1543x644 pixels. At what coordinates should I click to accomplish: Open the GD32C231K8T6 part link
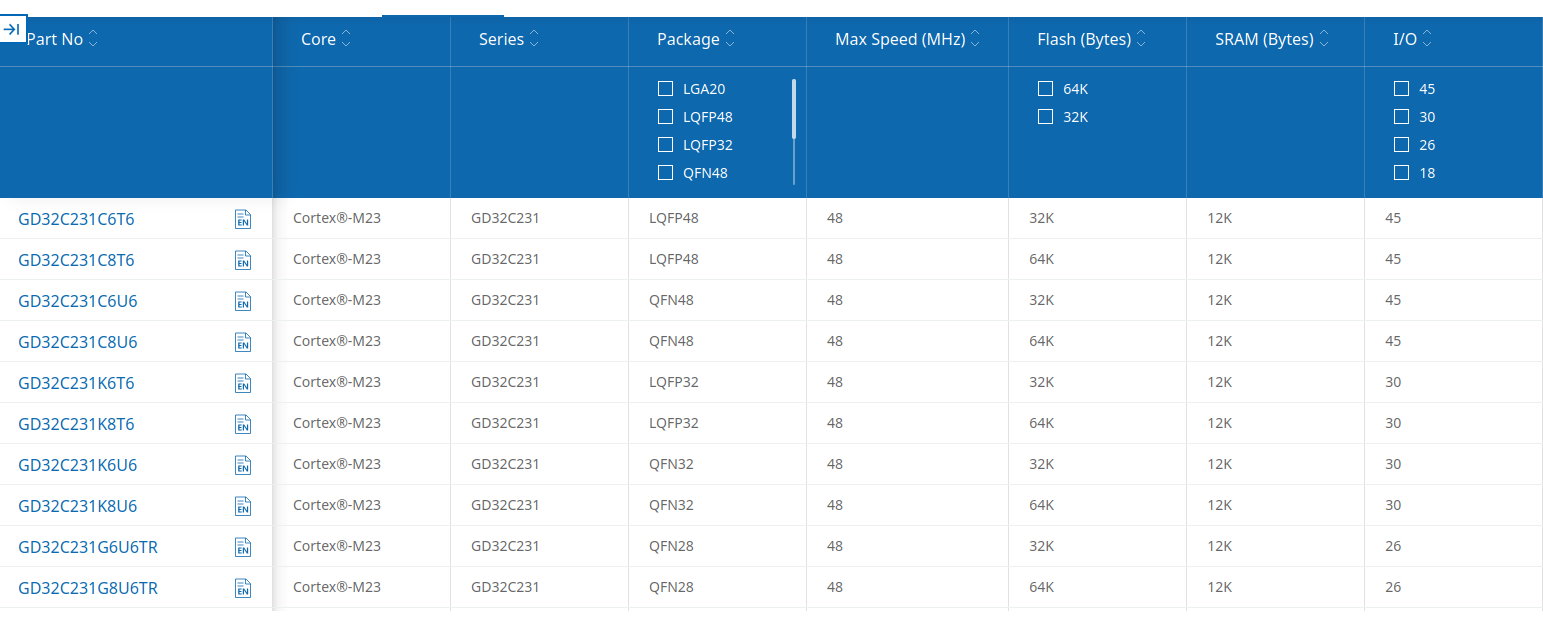(x=76, y=424)
